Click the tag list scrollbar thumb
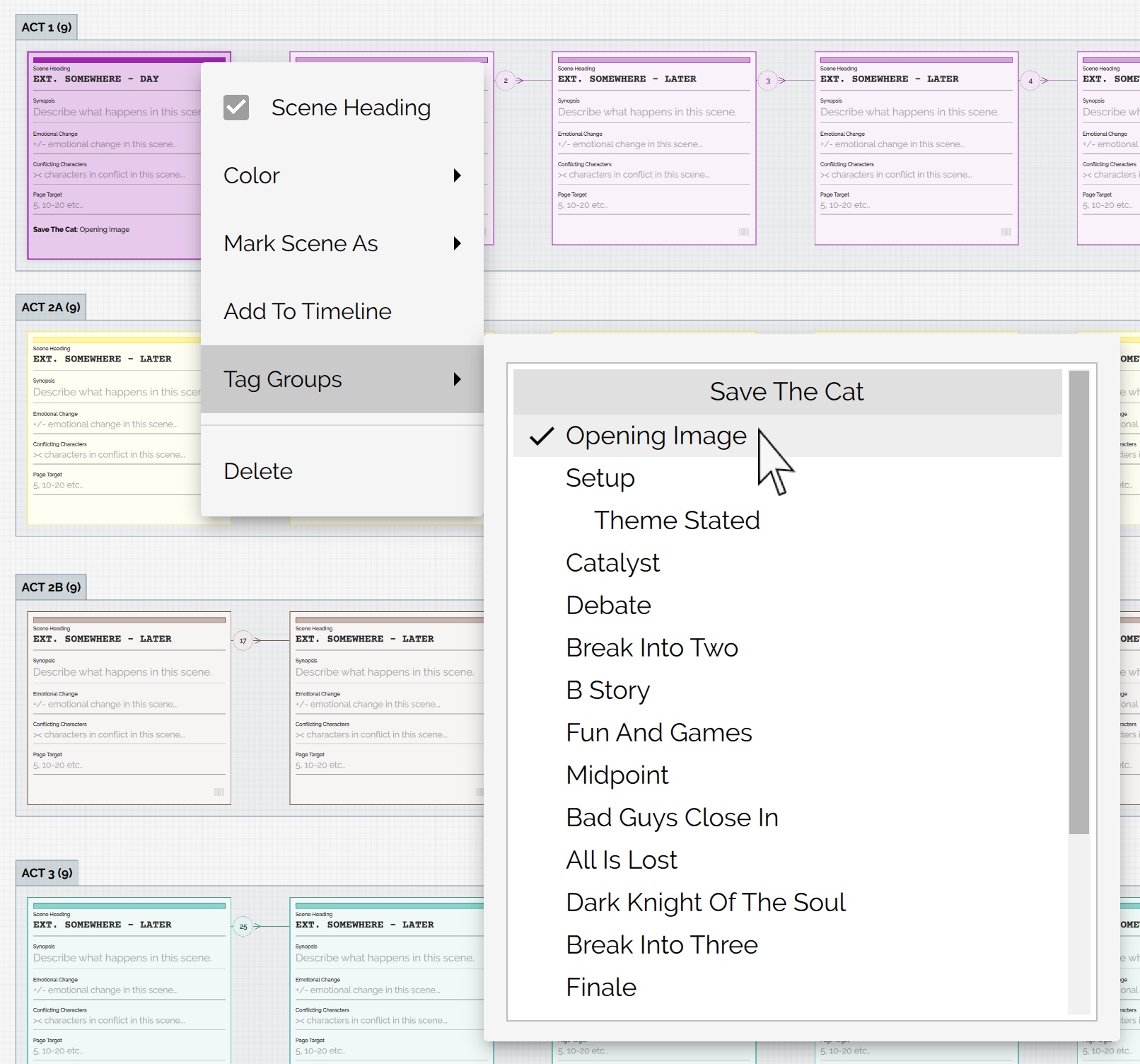Viewport: 1140px width, 1064px height. click(x=1078, y=602)
